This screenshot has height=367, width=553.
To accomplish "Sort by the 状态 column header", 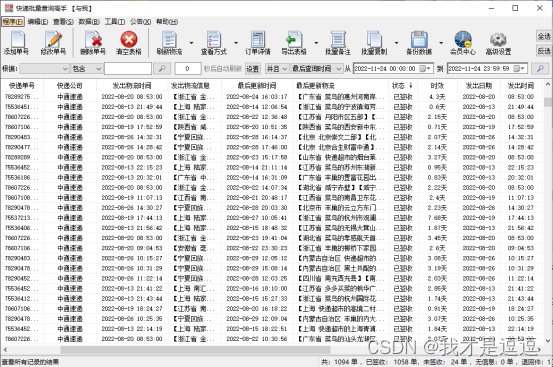I will [x=403, y=85].
